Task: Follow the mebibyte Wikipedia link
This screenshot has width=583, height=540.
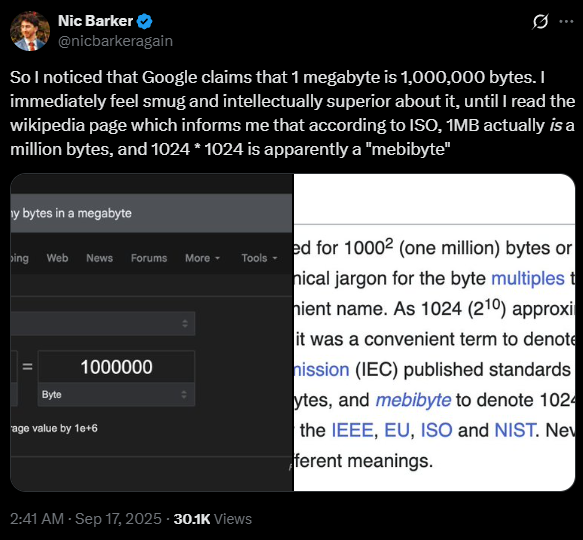Action: tap(413, 400)
